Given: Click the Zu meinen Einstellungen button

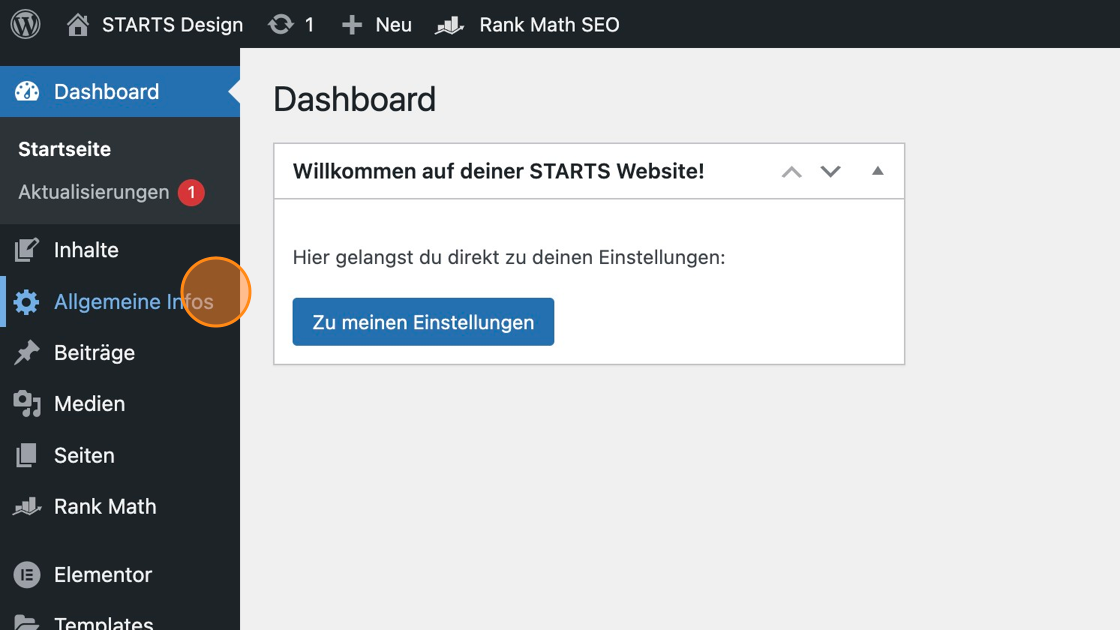Looking at the screenshot, I should pos(424,322).
